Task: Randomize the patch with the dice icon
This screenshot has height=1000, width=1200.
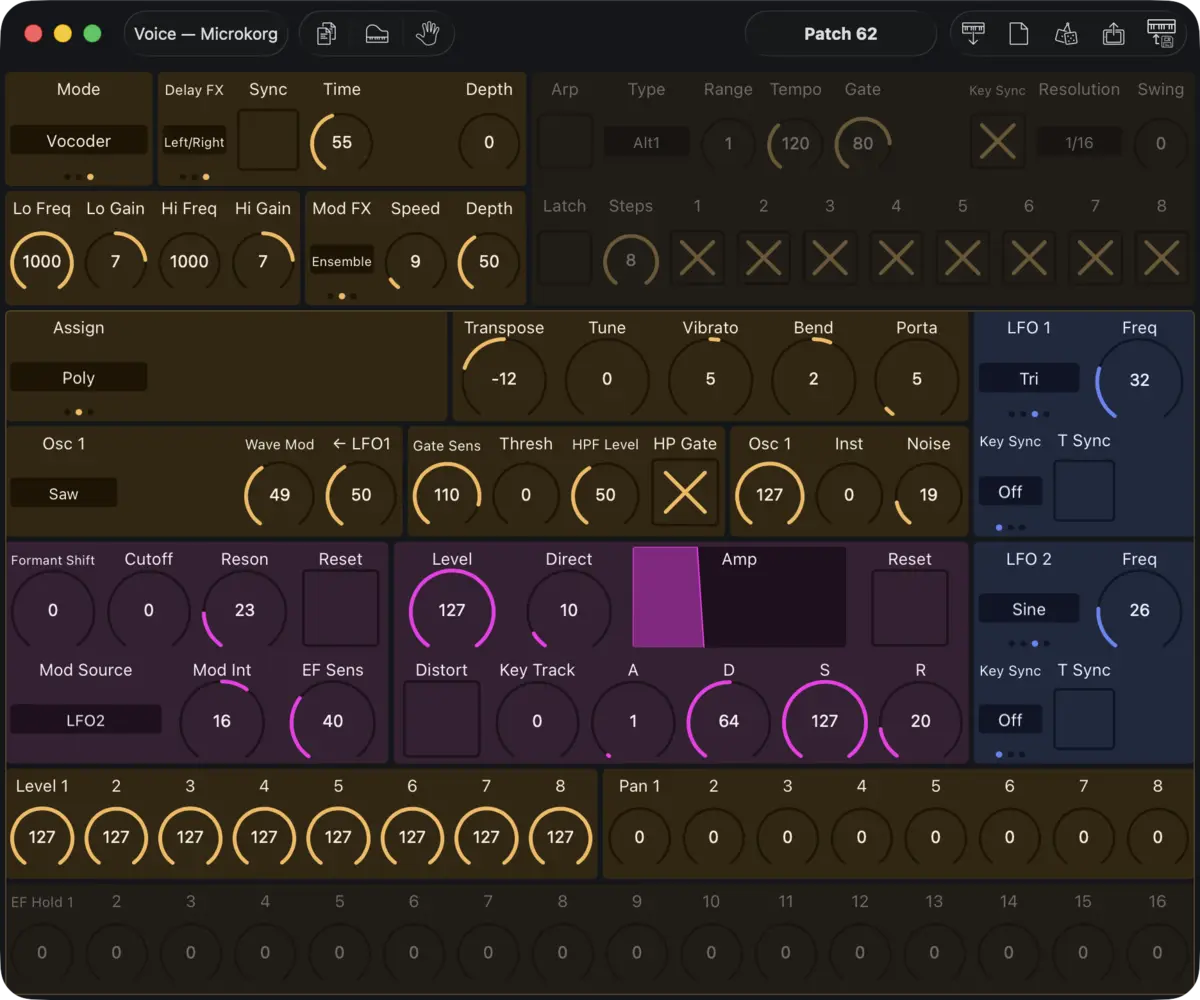Action: pos(1066,34)
